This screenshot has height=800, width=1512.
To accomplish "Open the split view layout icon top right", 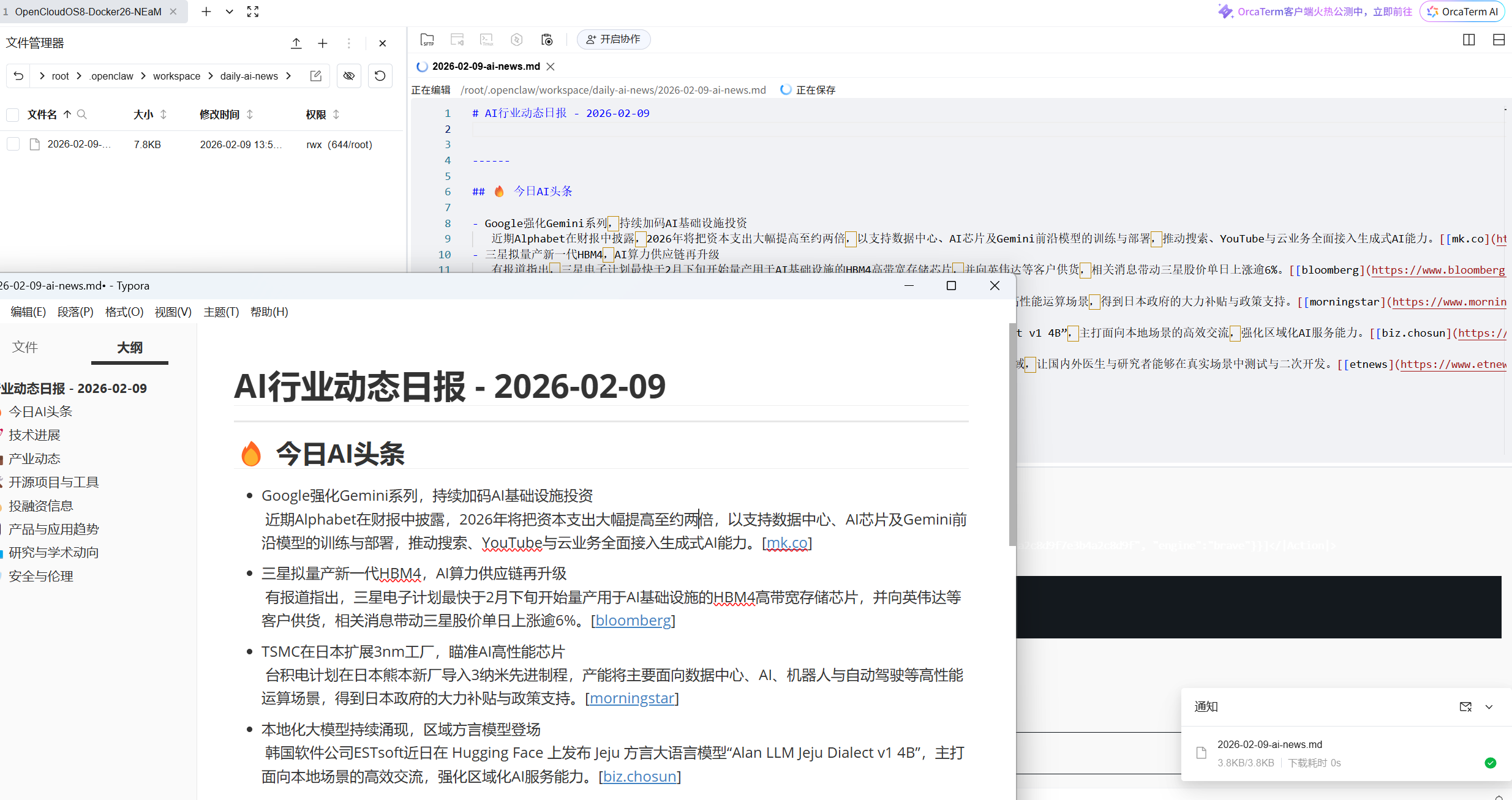I will [x=1469, y=39].
